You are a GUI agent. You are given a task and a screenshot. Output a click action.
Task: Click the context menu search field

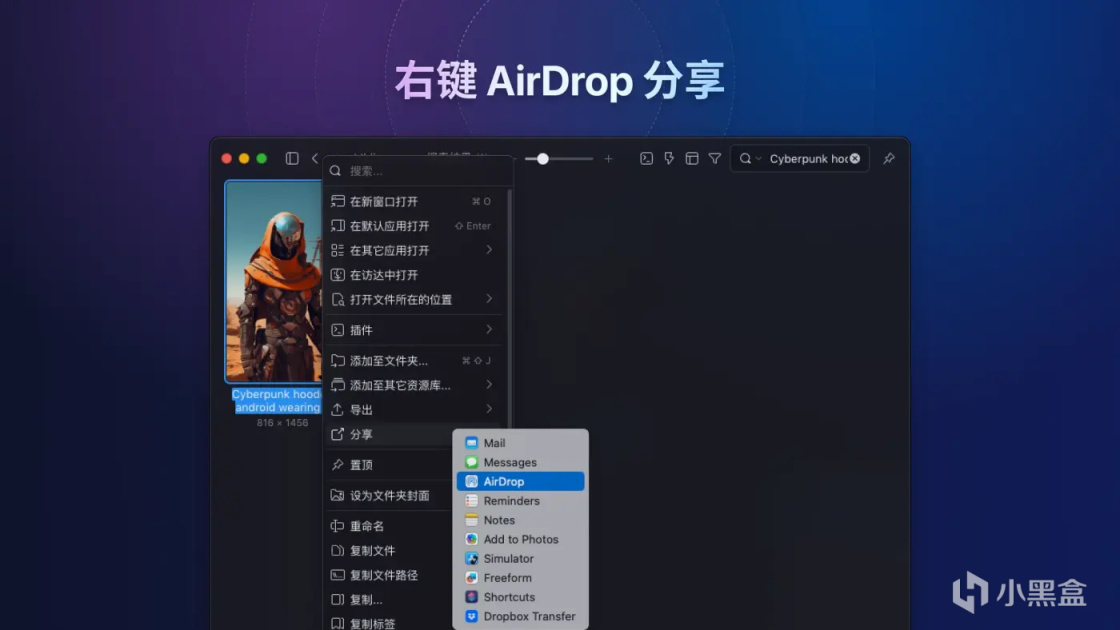pyautogui.click(x=418, y=171)
